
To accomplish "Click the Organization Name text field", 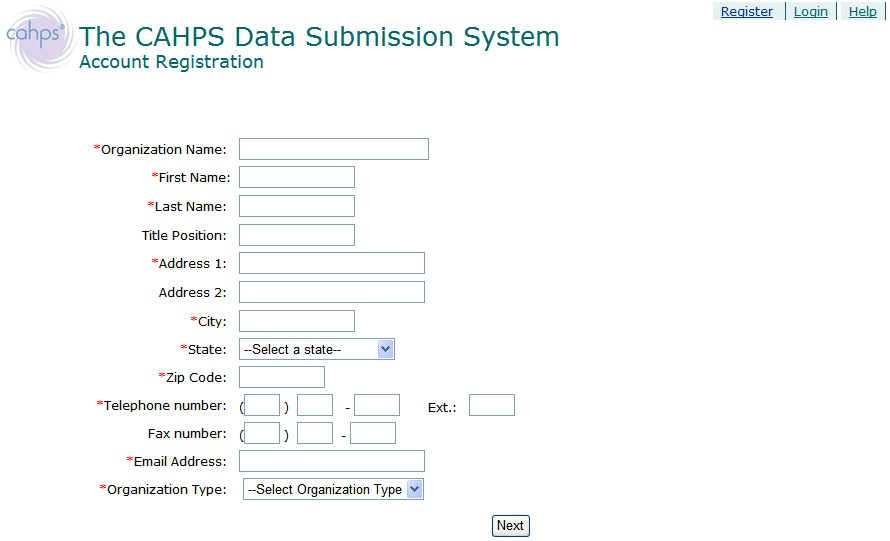I will pos(333,149).
